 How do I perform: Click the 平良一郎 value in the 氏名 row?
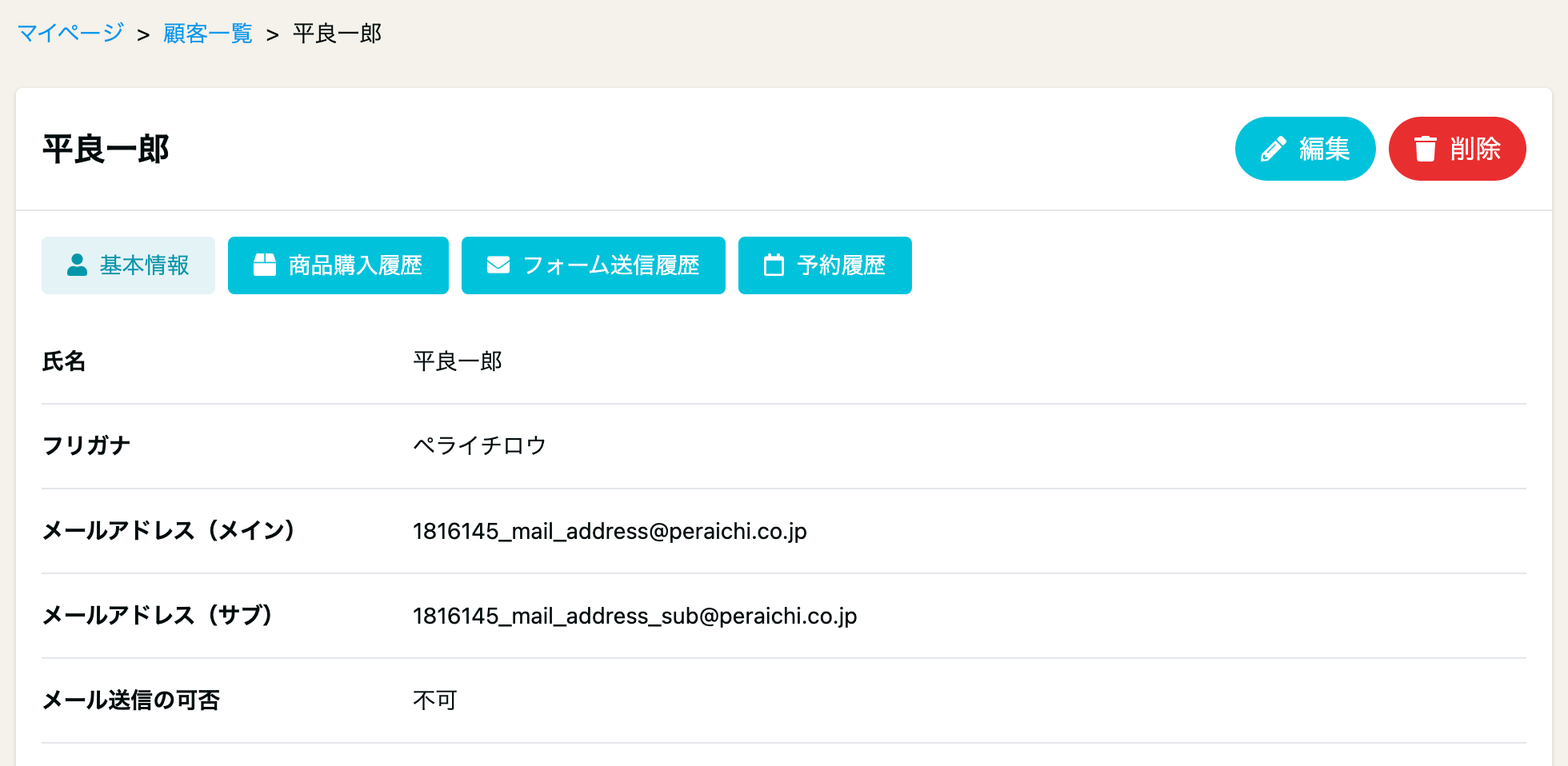tap(458, 361)
